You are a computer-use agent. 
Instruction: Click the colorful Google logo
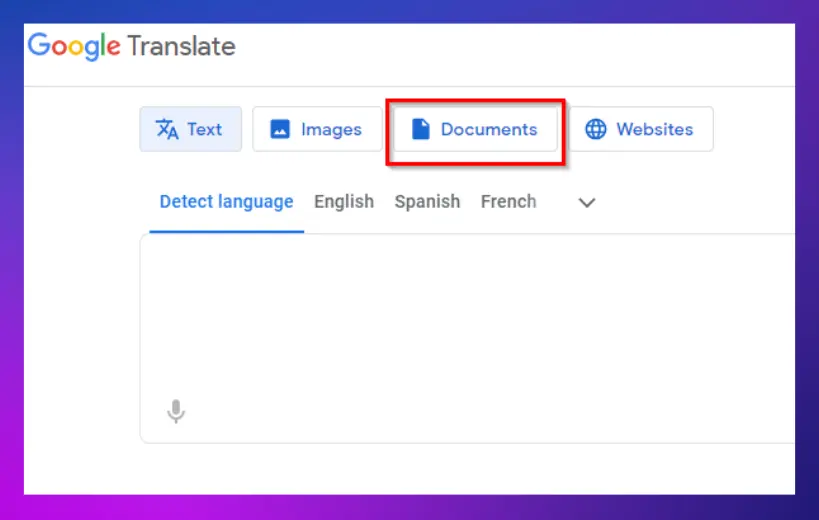74,46
